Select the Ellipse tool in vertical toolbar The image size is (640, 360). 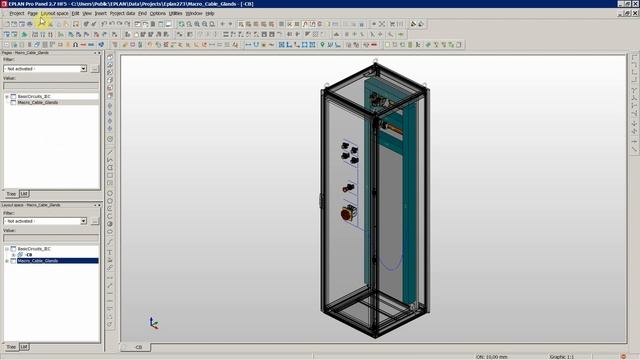110,231
